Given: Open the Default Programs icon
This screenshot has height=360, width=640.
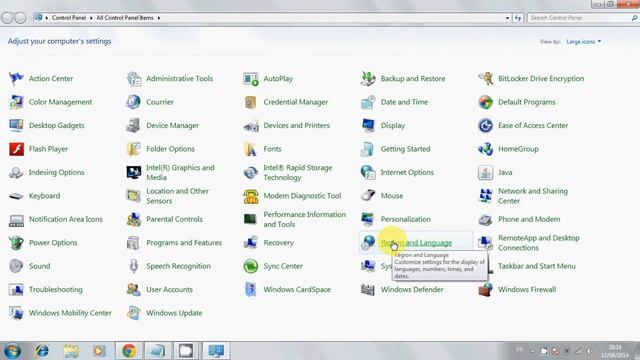Looking at the screenshot, I should [486, 102].
